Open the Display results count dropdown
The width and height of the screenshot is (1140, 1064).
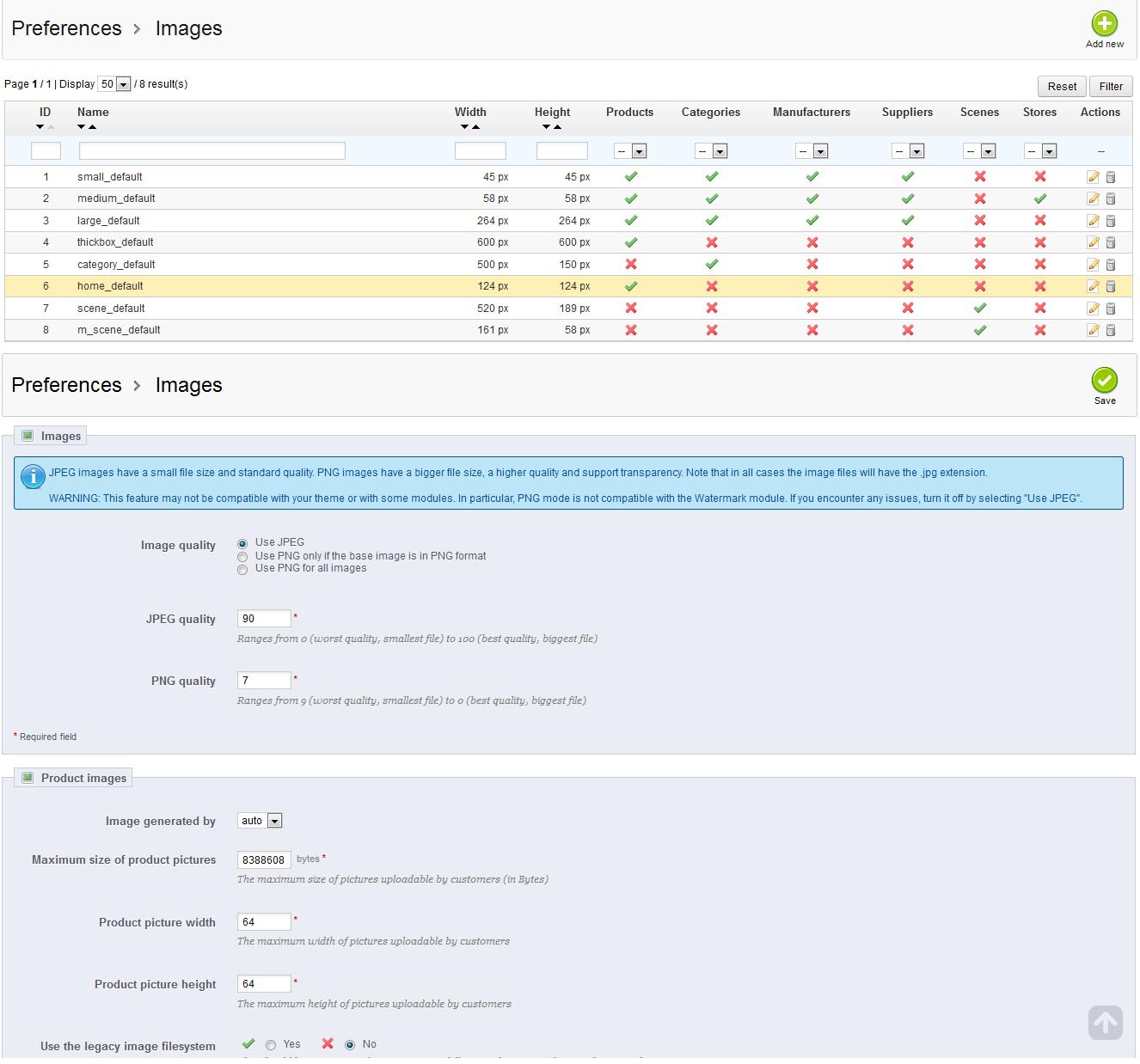(x=114, y=84)
